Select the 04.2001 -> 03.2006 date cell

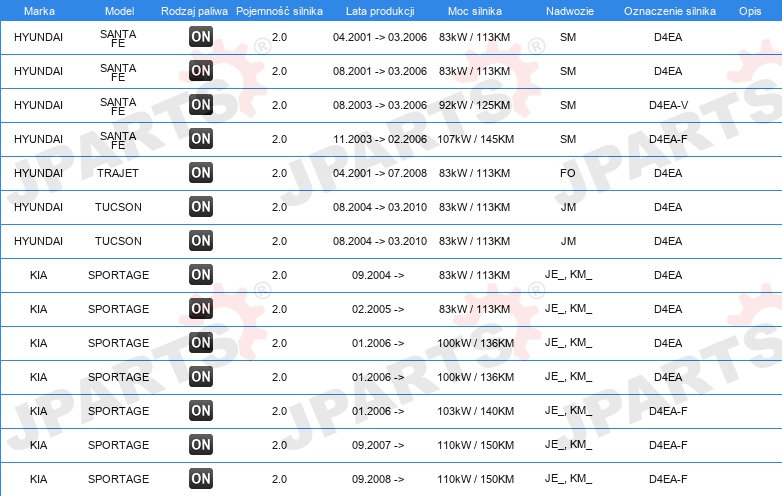click(380, 37)
